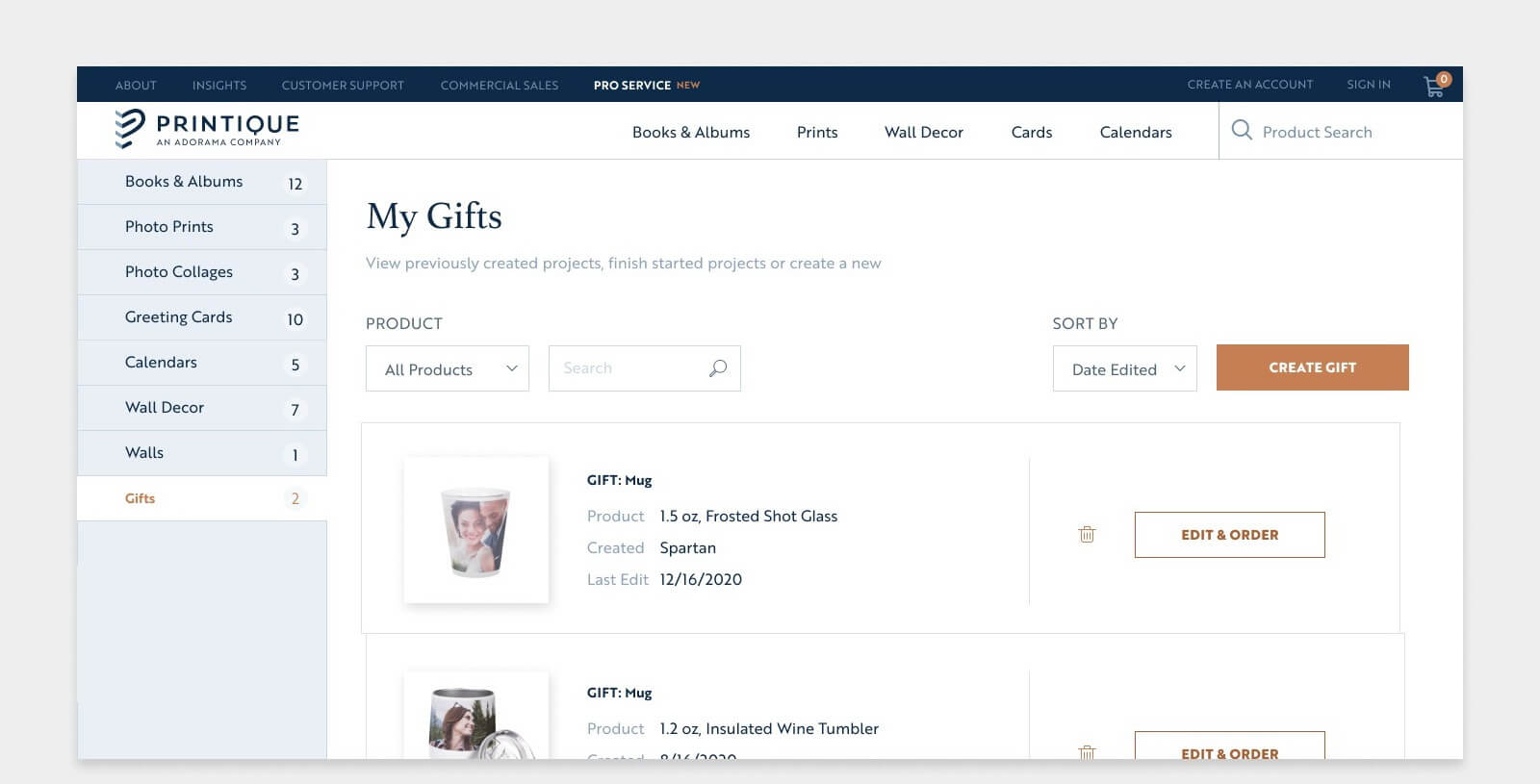This screenshot has width=1540, height=784.
Task: Click the Product Search magnifier icon
Action: [1242, 130]
